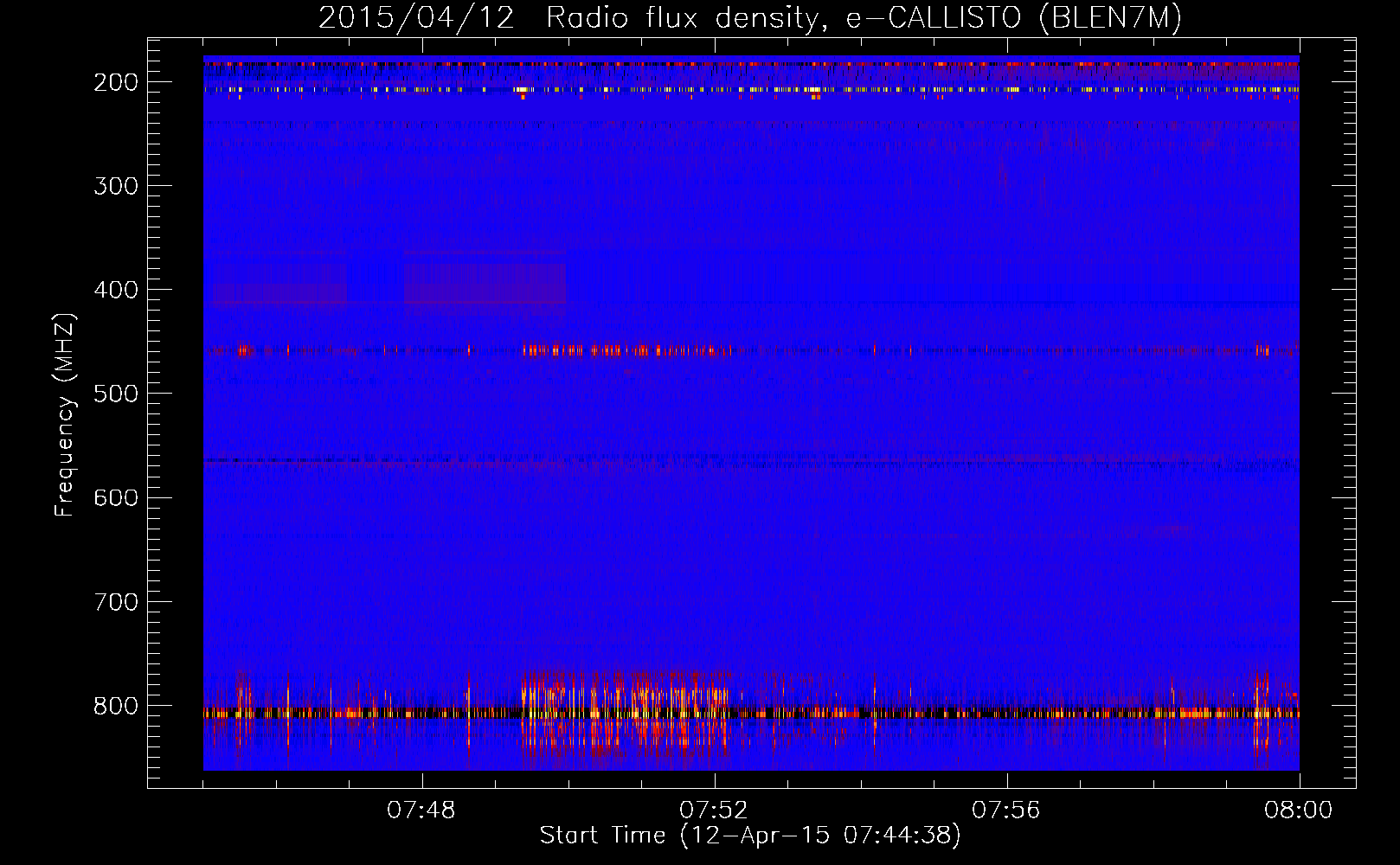Click the 'Start Time (12-Apr-15 07:44:38)' label
Viewport: 1400px width, 865px height.
coord(750,836)
